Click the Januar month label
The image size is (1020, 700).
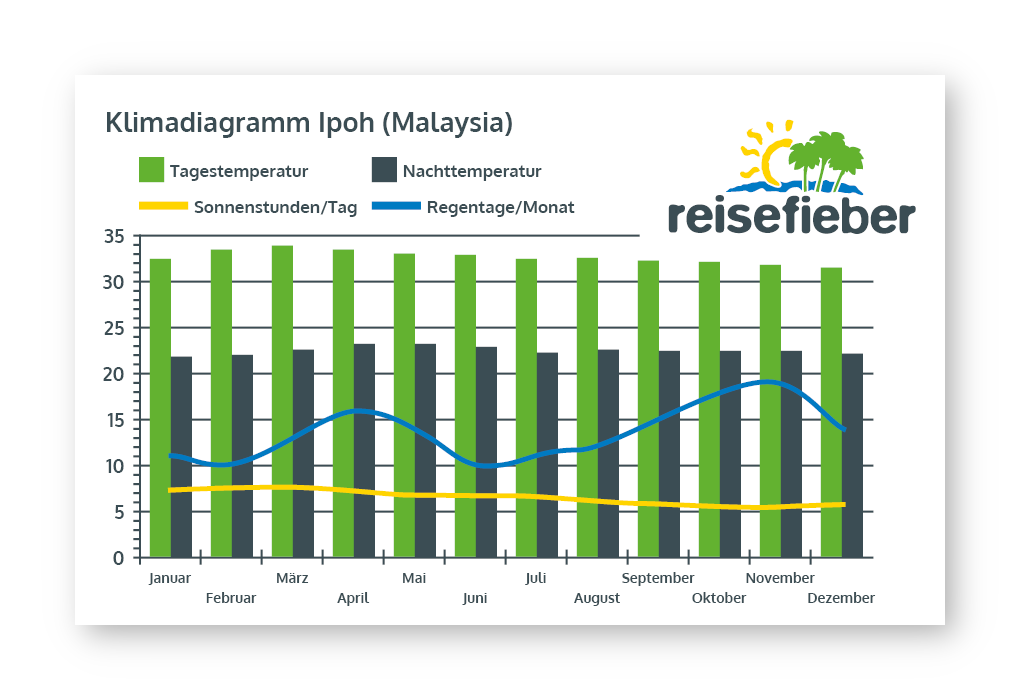(169, 578)
